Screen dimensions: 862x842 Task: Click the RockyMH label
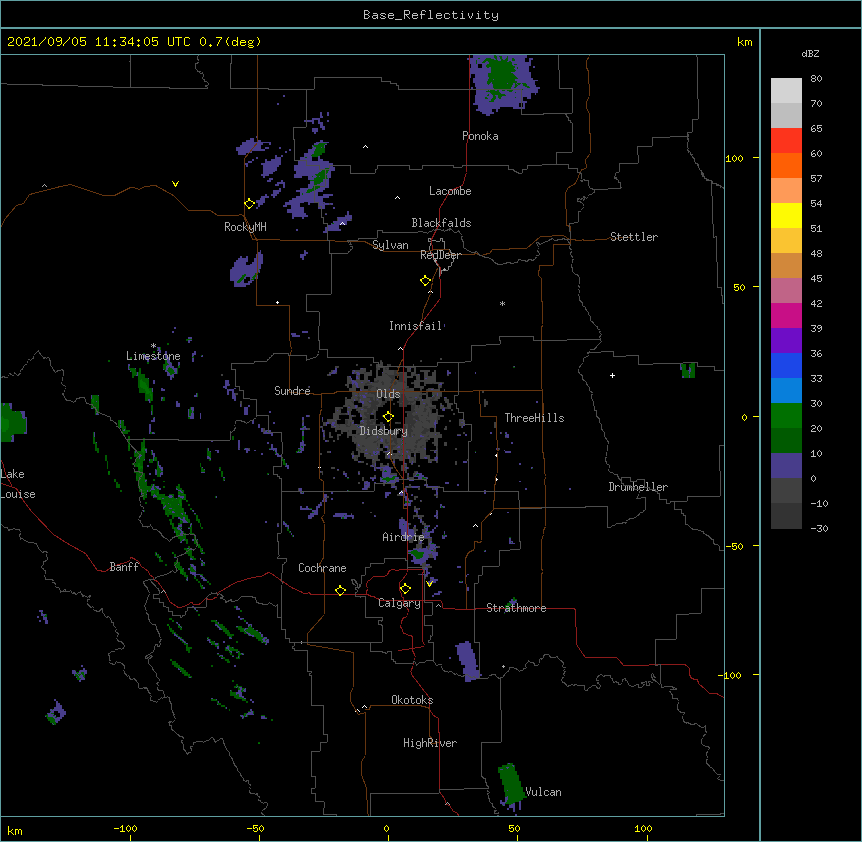click(x=245, y=227)
